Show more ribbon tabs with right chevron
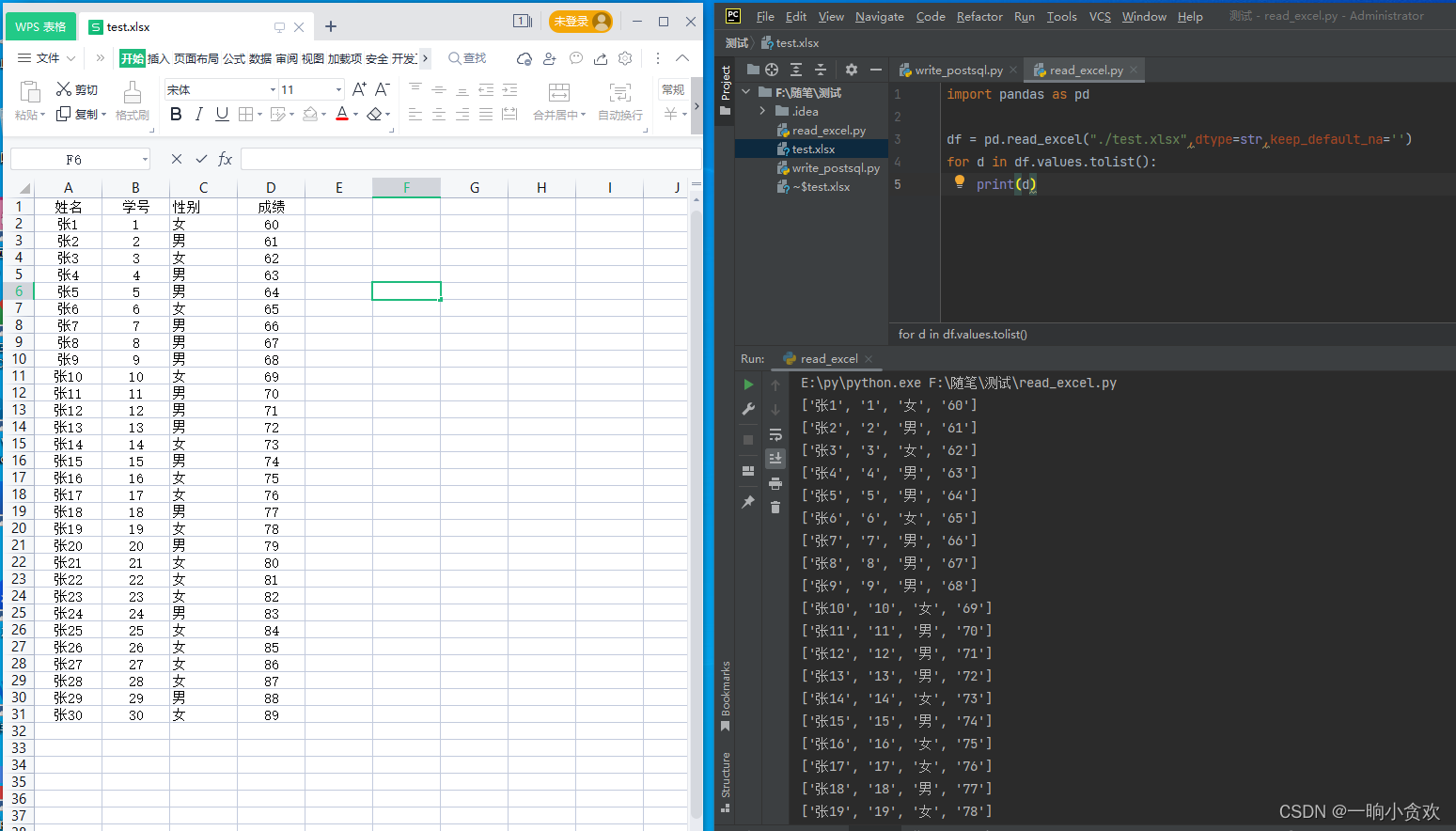1456x831 pixels. coord(425,58)
